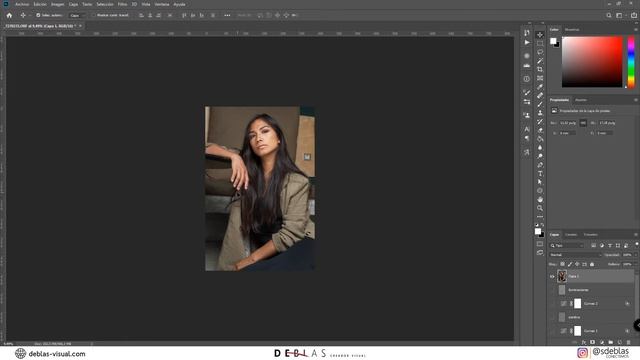Image resolution: width=640 pixels, height=360 pixels.
Task: Select the Pen tool
Action: pos(540,165)
